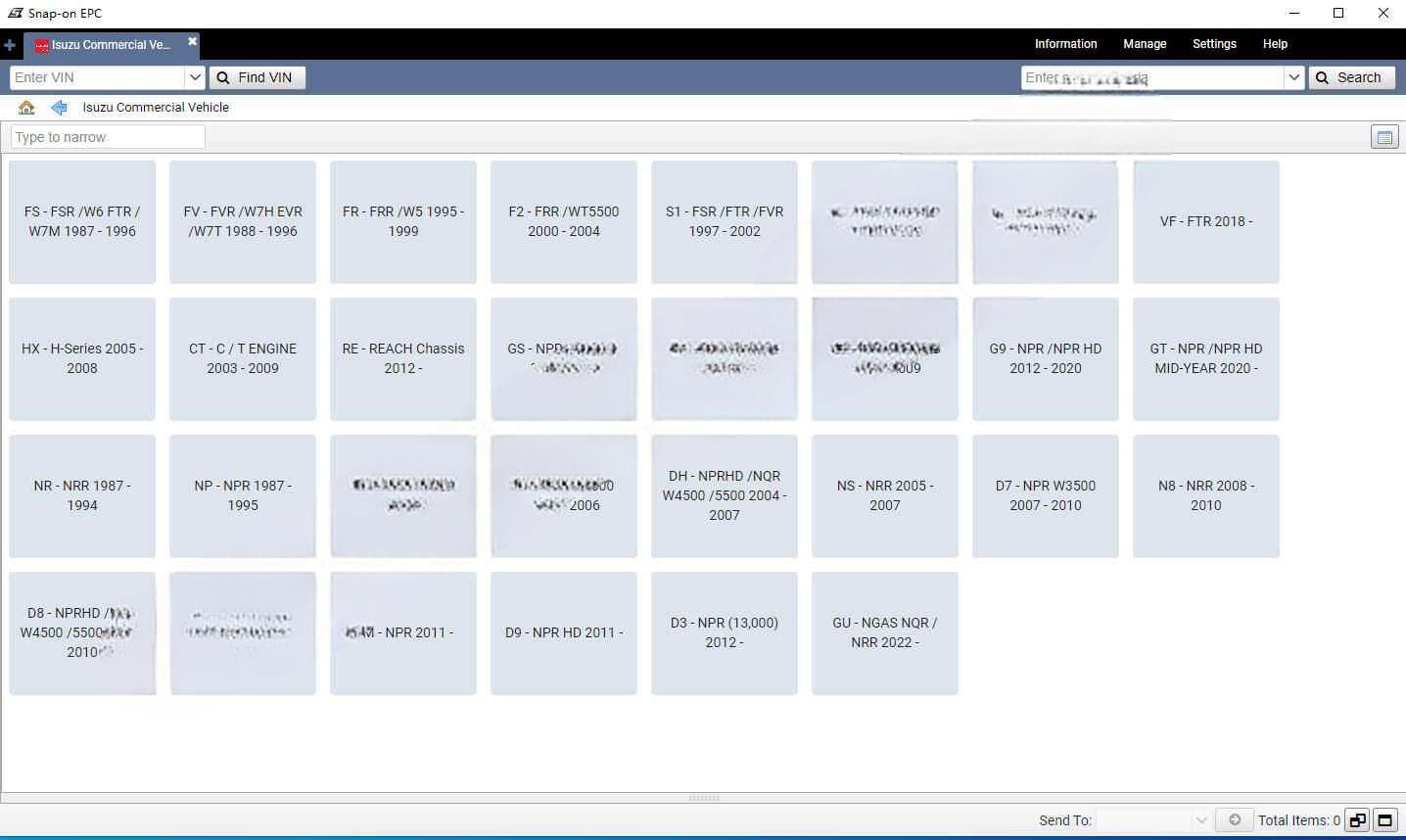Click the blue back arrow icon
The width and height of the screenshot is (1406, 840).
coord(59,108)
